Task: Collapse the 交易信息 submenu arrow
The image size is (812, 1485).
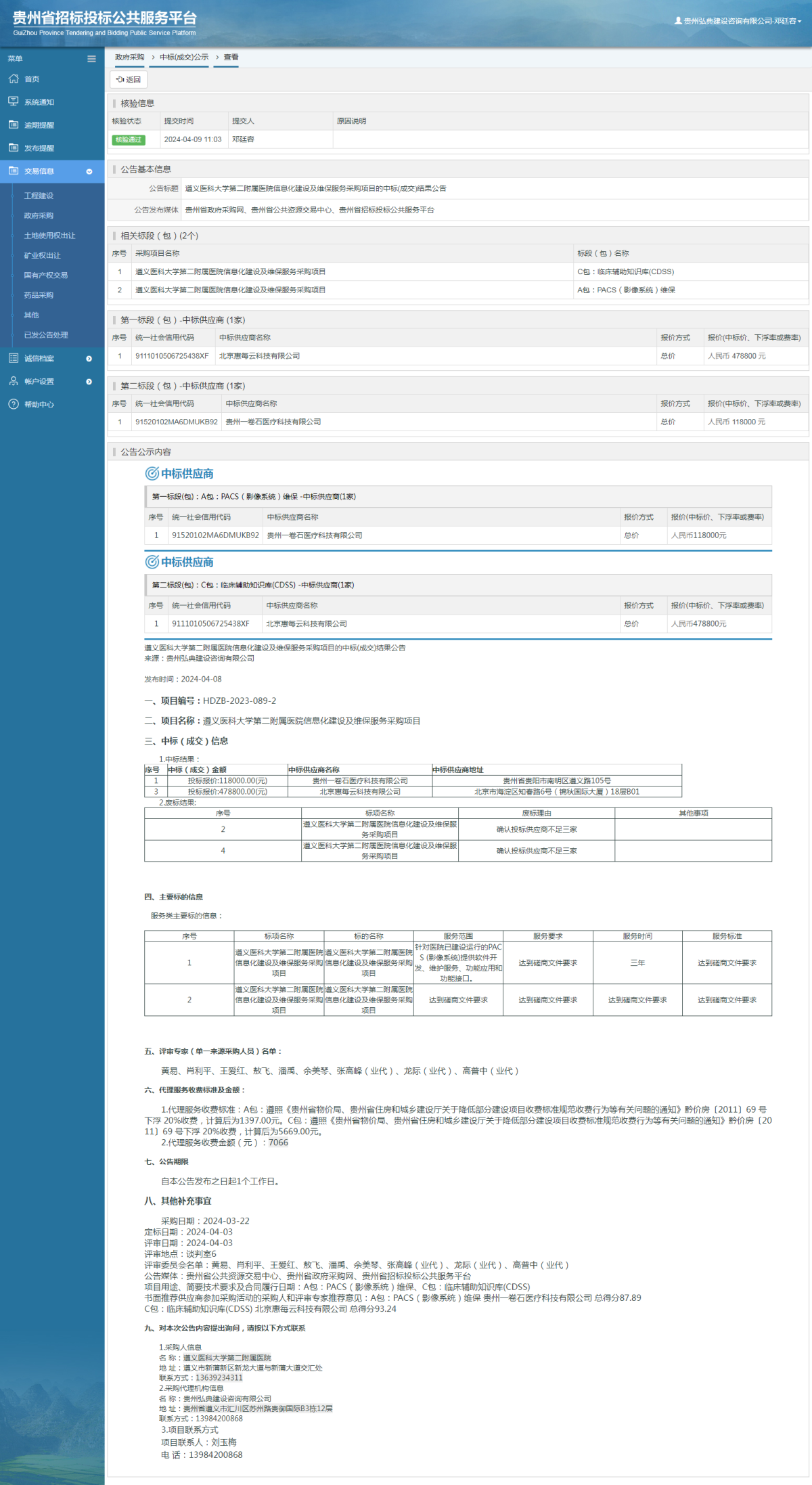Action: [x=89, y=171]
